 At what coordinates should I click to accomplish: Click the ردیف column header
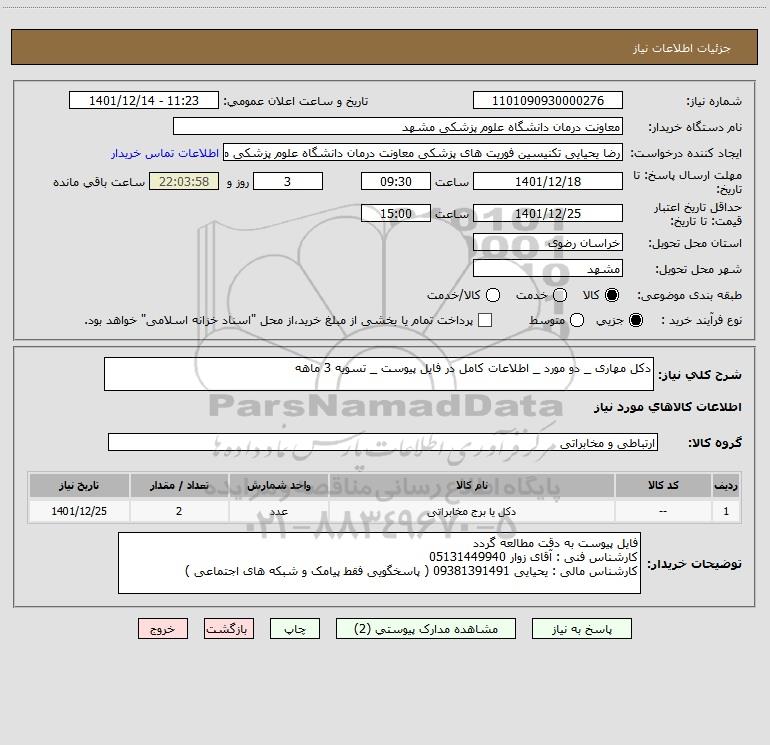[726, 485]
